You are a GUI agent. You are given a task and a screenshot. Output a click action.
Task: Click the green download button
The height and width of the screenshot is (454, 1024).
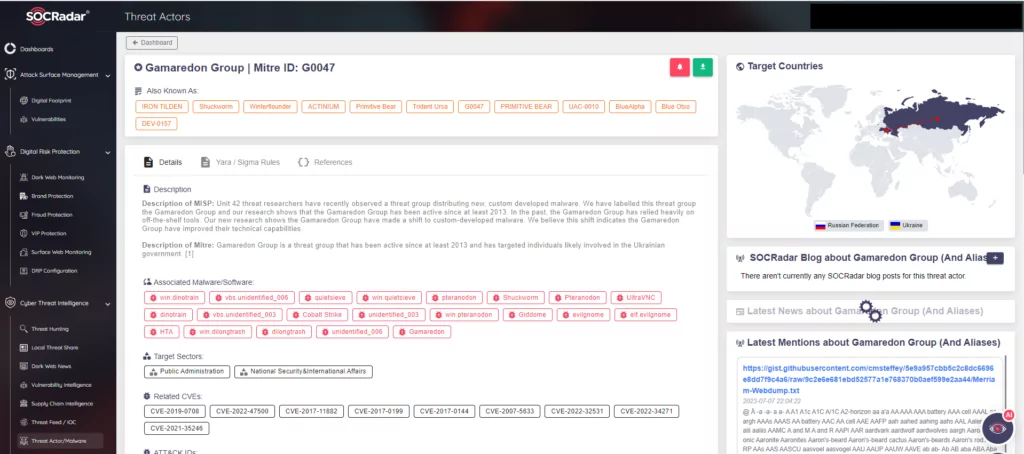[x=703, y=67]
